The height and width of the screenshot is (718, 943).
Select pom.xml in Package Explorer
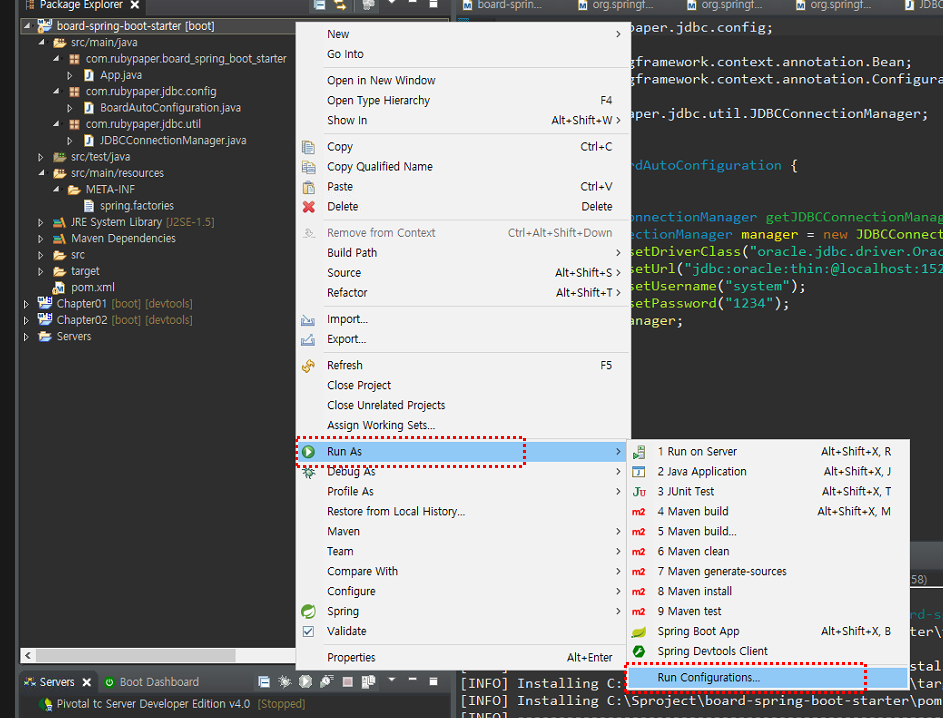93,287
